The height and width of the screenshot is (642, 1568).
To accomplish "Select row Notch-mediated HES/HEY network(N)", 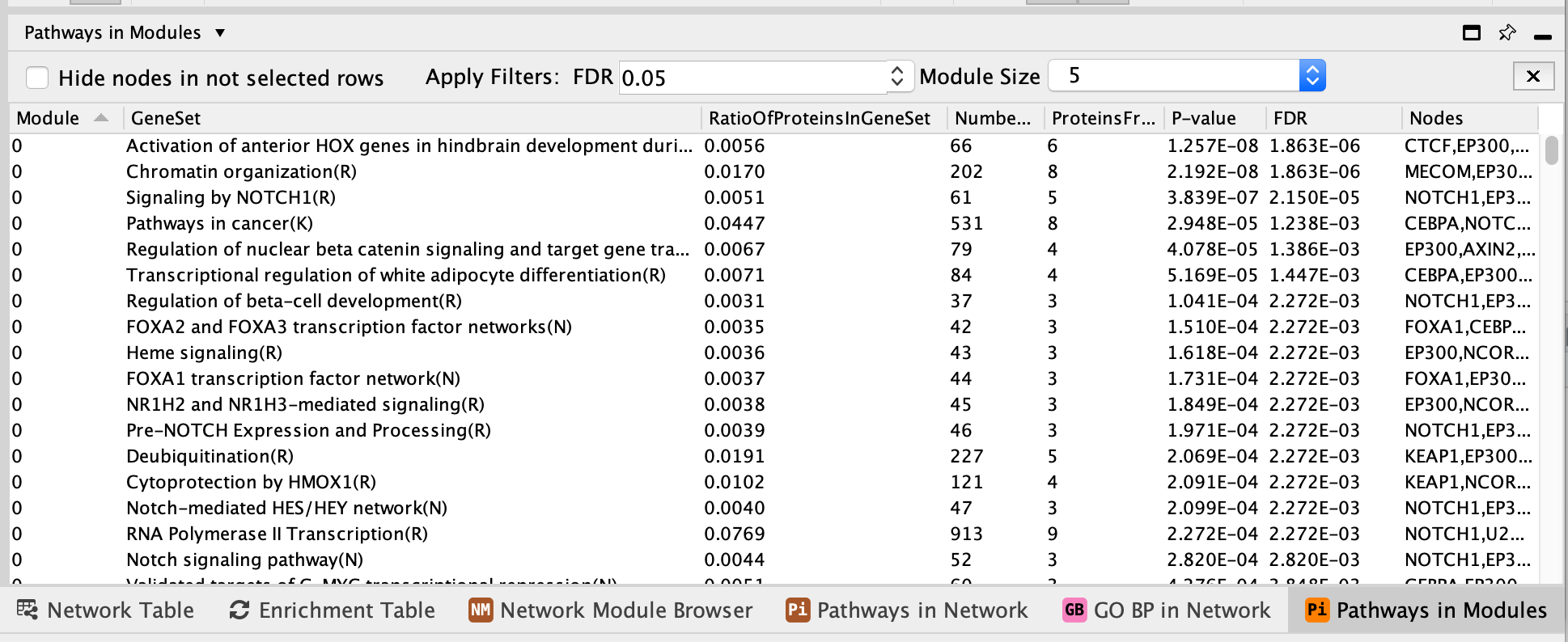I will point(773,508).
